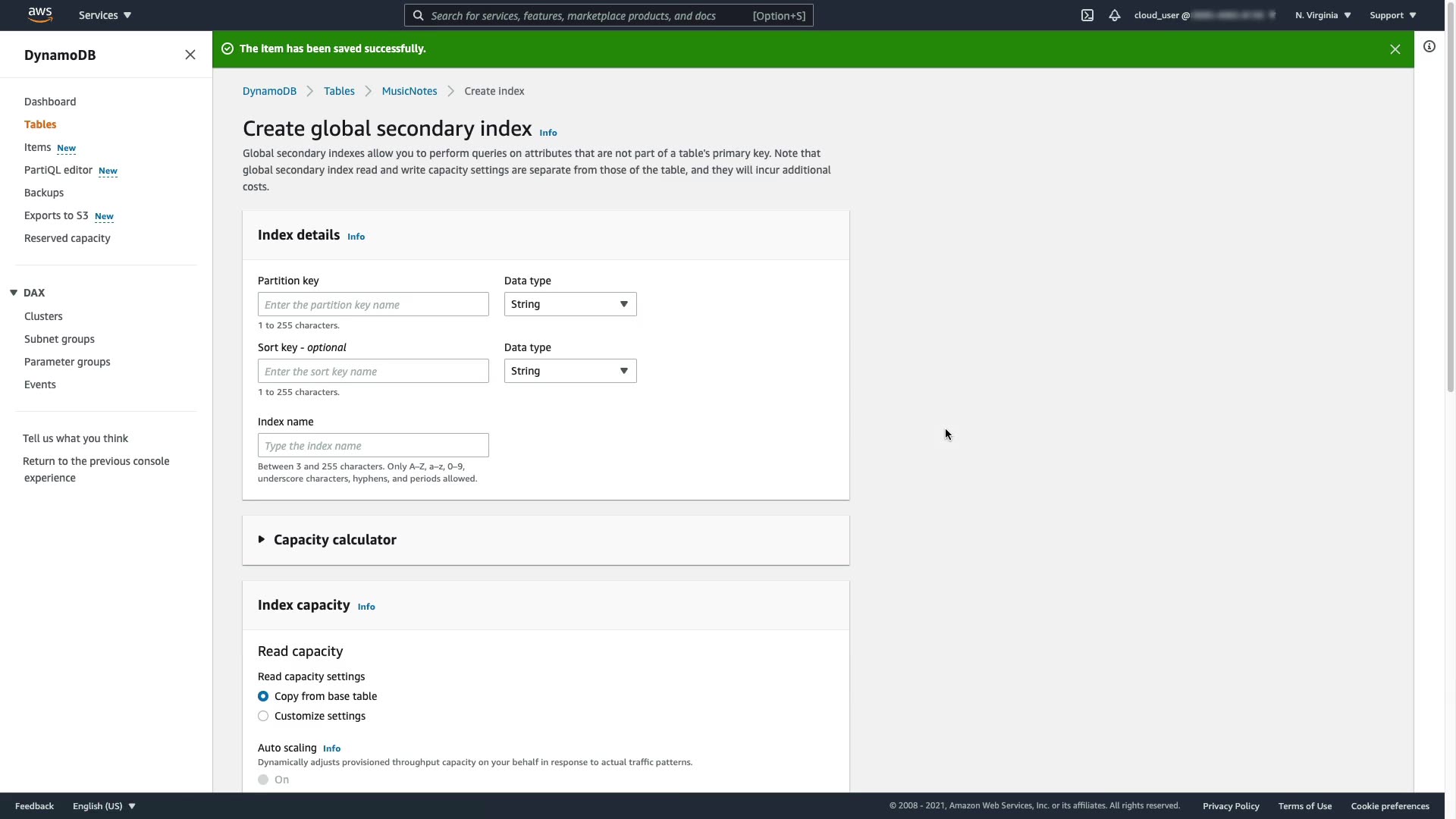Open the N. Virginia region menu
1456x819 pixels.
pyautogui.click(x=1323, y=15)
